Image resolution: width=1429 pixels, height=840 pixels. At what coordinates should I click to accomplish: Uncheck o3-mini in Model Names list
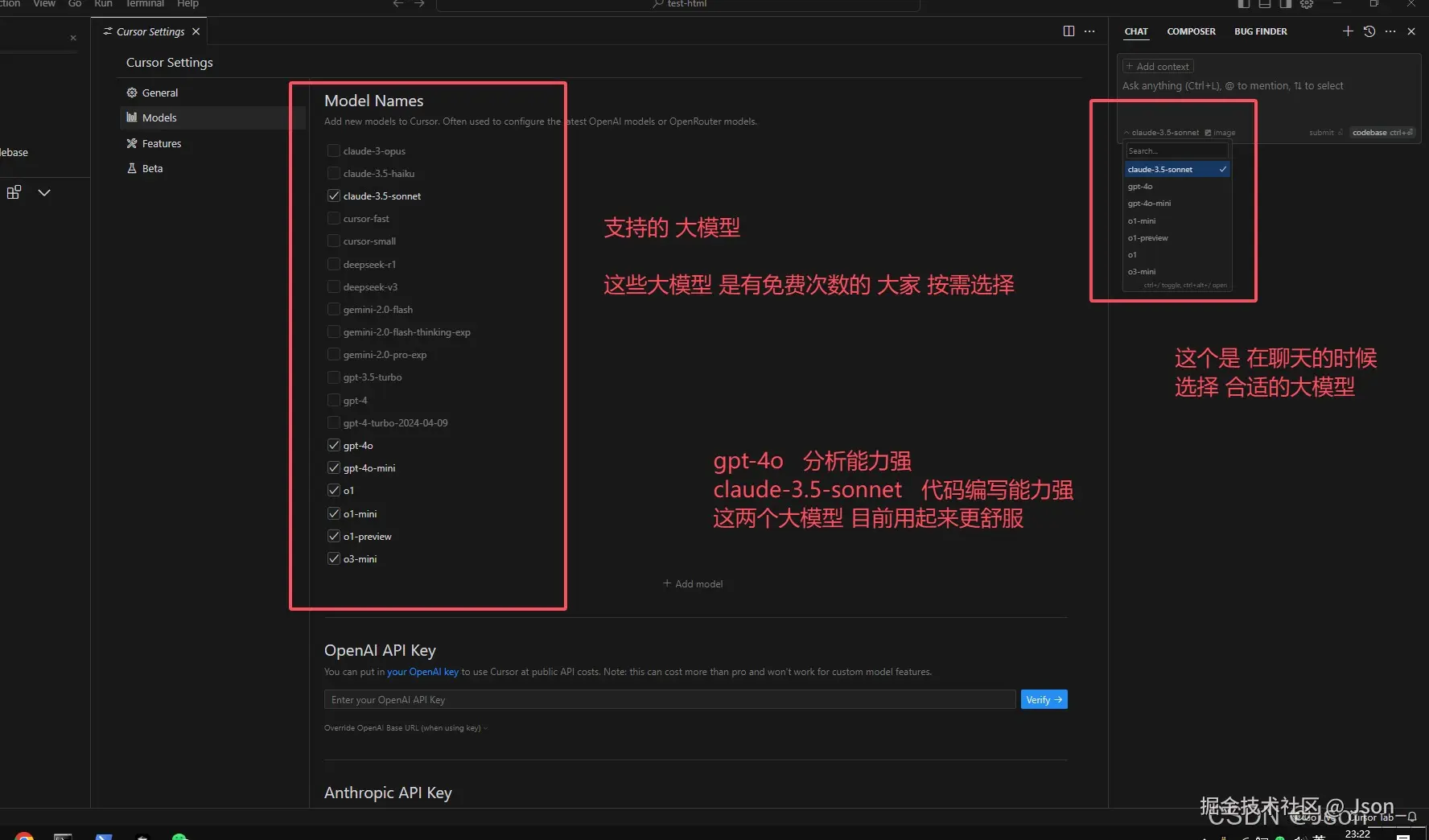333,558
